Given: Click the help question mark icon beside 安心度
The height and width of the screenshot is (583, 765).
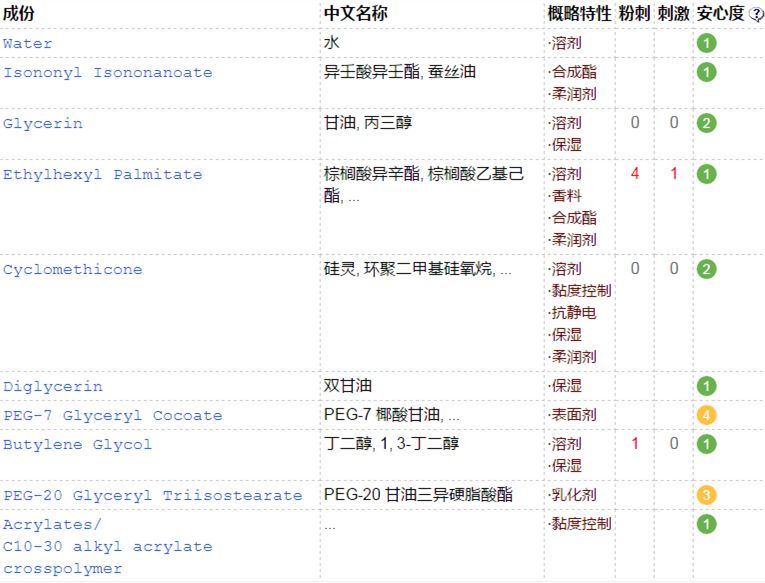Looking at the screenshot, I should (x=757, y=14).
